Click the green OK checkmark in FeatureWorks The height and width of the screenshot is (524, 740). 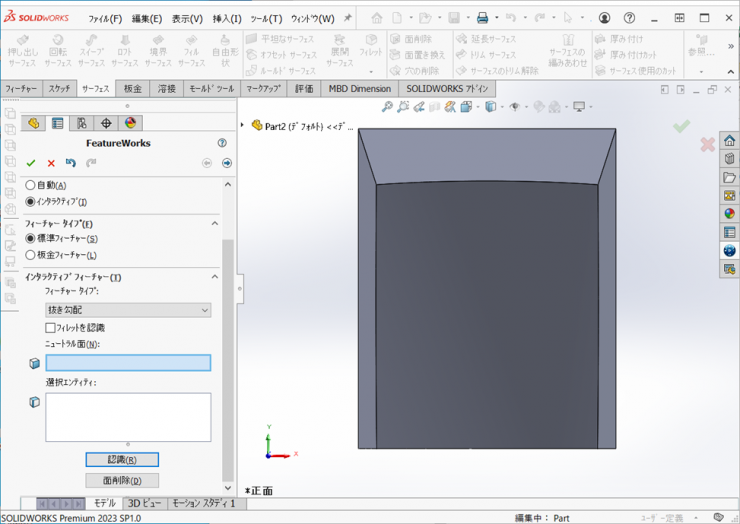pyautogui.click(x=31, y=163)
